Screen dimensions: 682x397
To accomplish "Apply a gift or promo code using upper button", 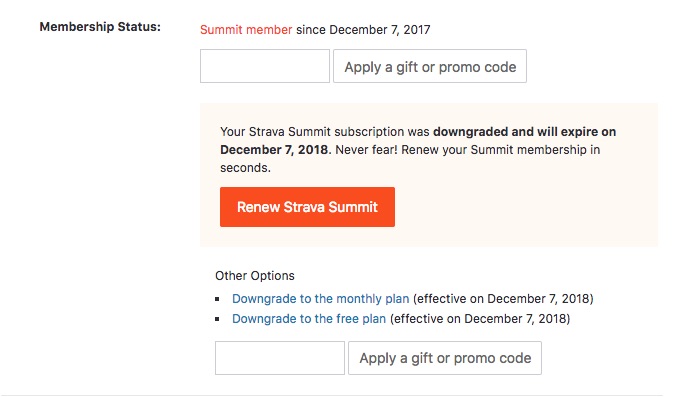I will pyautogui.click(x=430, y=66).
